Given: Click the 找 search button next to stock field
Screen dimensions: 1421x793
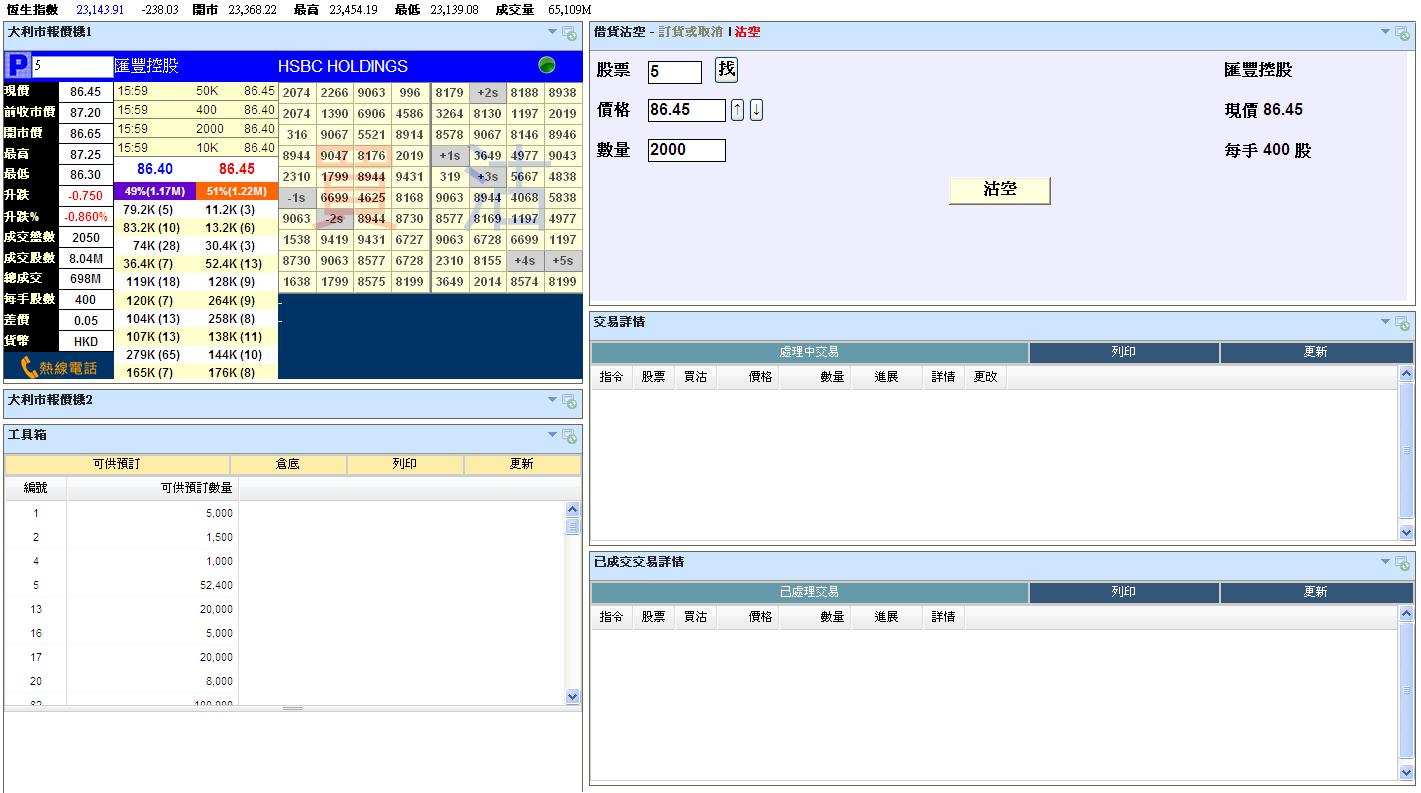Looking at the screenshot, I should [726, 70].
